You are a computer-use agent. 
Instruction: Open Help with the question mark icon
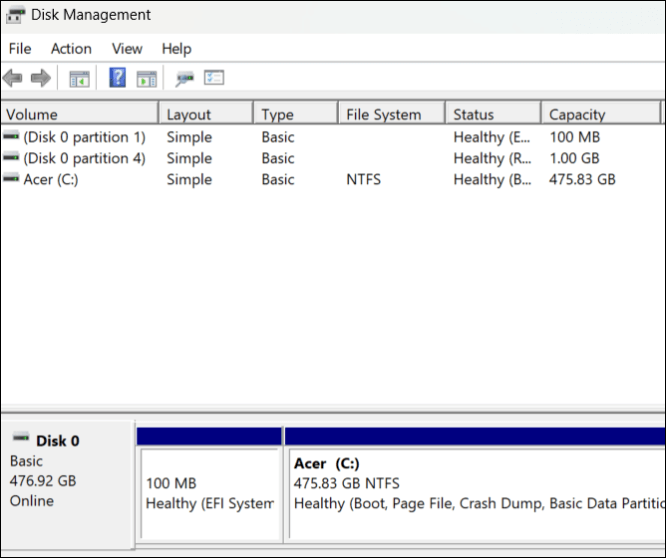(x=117, y=78)
